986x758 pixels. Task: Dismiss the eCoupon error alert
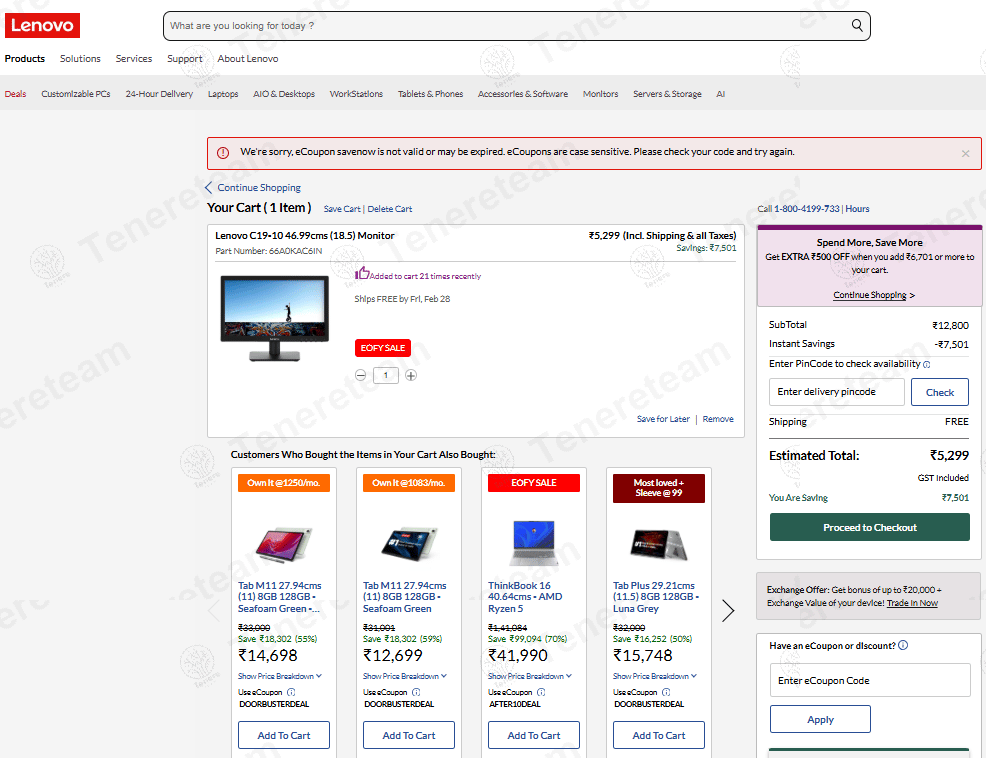point(965,153)
